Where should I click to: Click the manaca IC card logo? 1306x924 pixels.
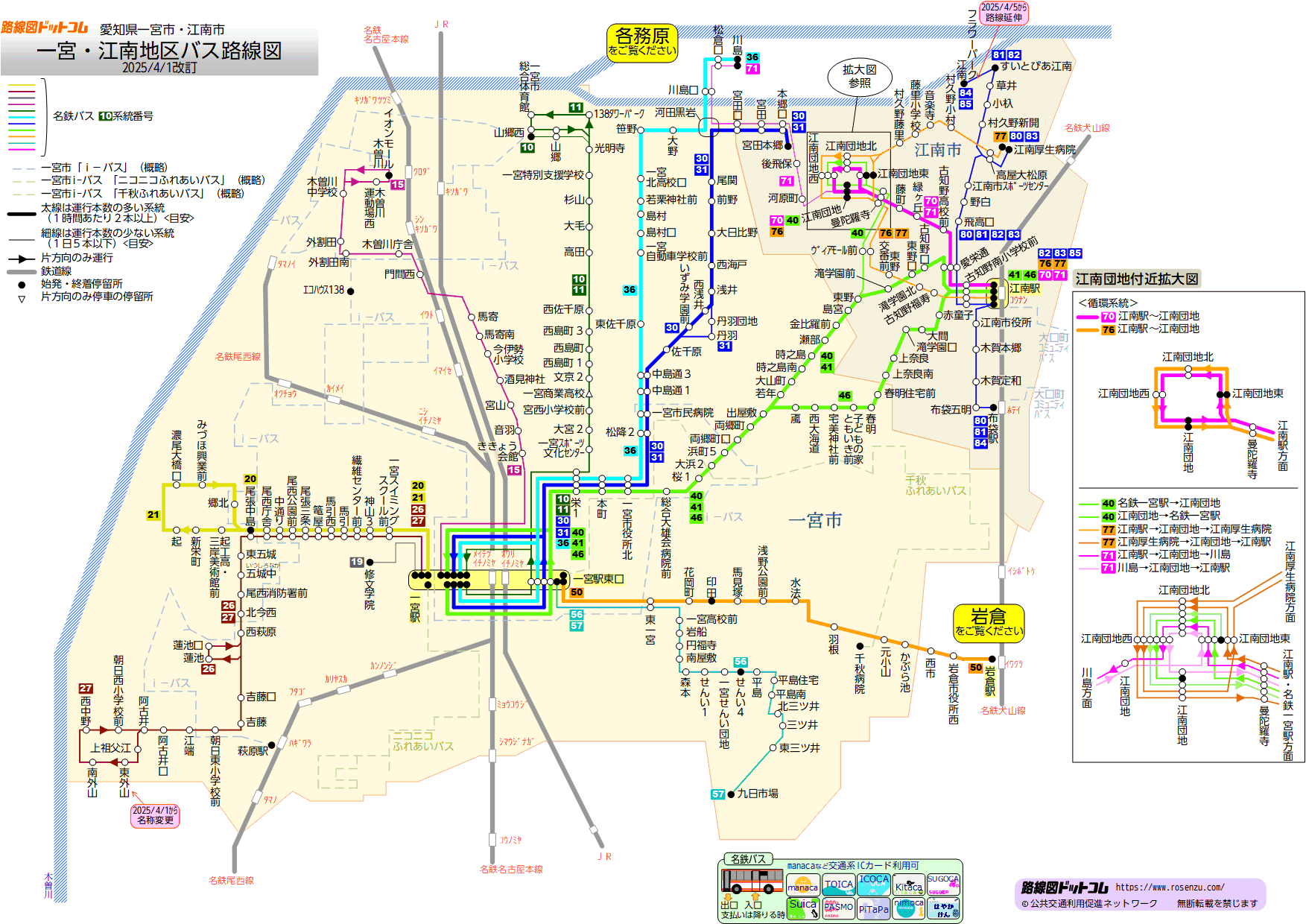tap(802, 885)
